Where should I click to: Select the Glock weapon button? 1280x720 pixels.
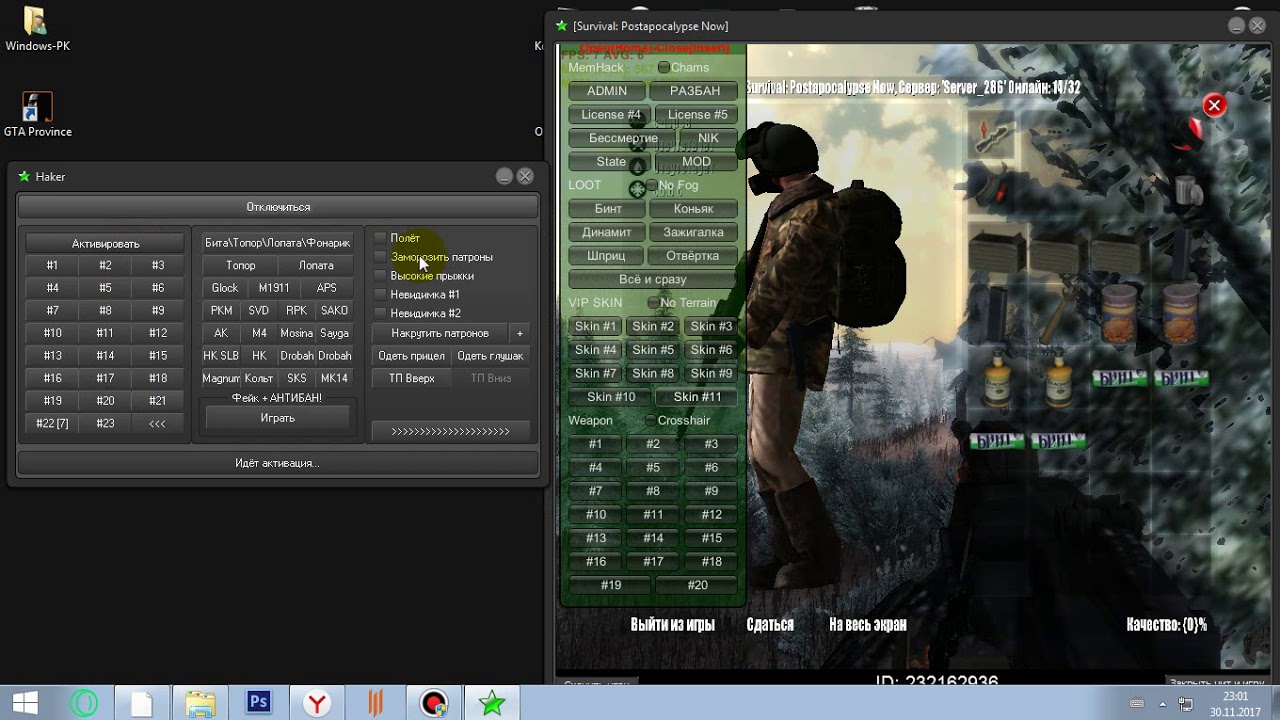pos(225,288)
